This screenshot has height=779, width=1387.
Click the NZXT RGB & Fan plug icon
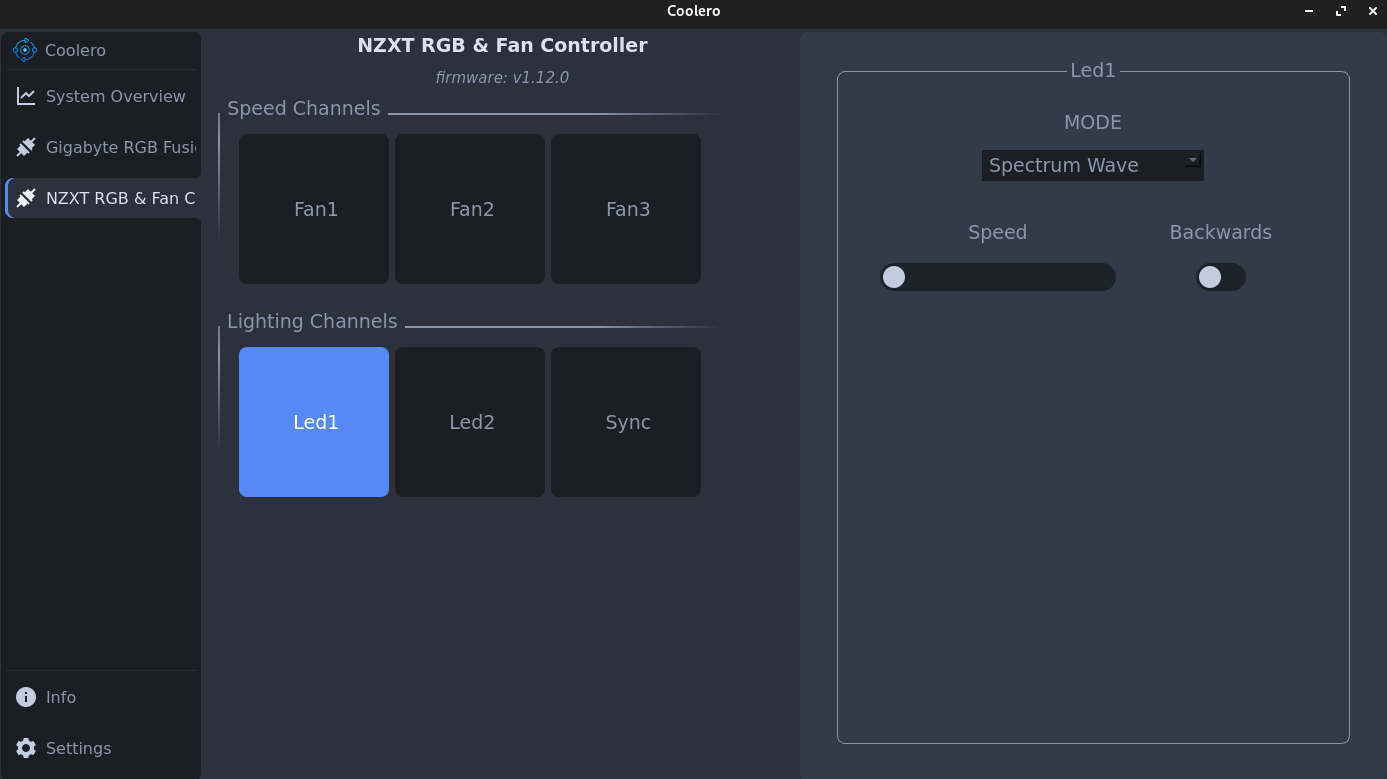[26, 198]
